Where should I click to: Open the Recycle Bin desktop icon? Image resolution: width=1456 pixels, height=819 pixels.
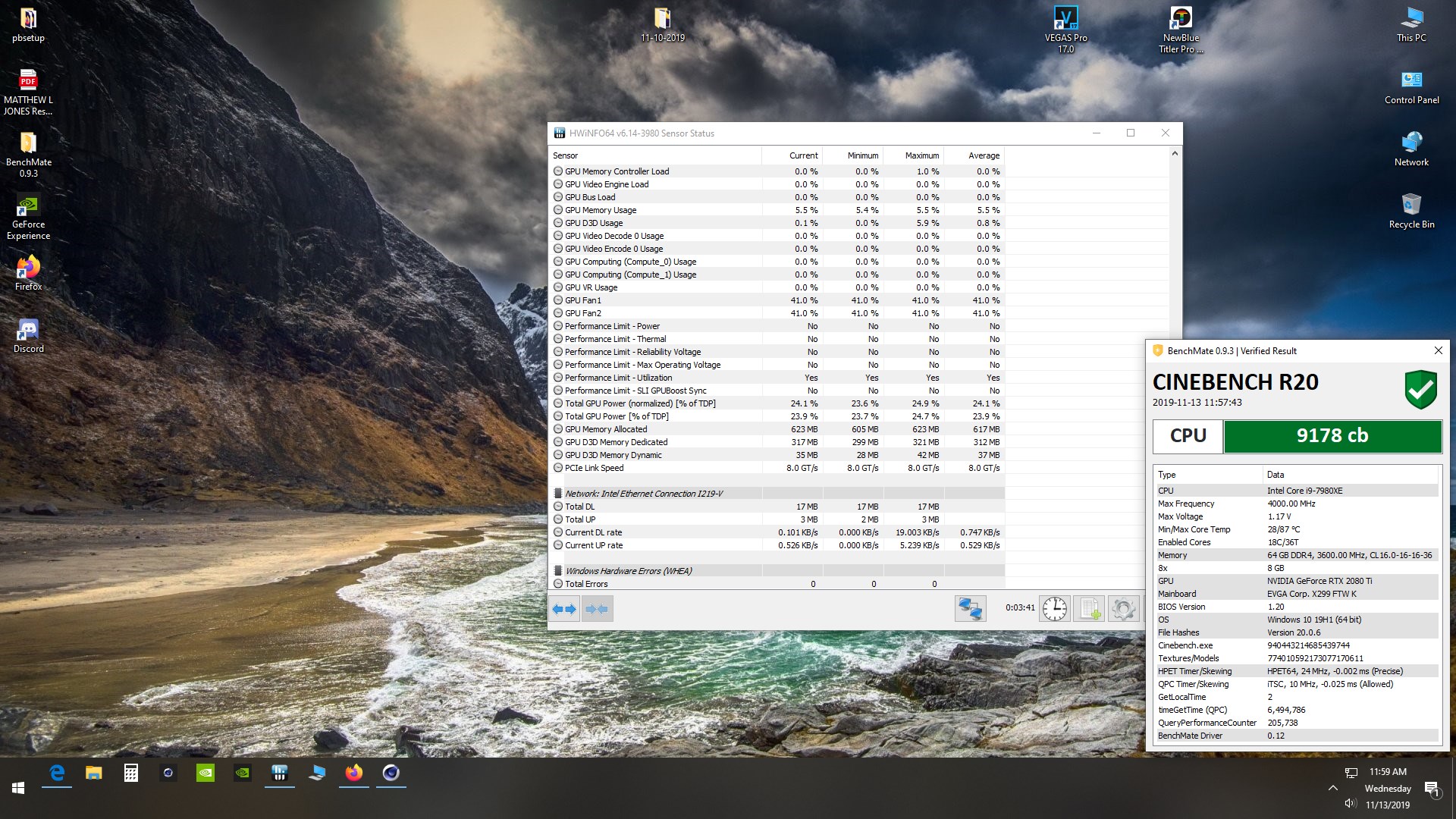1411,212
